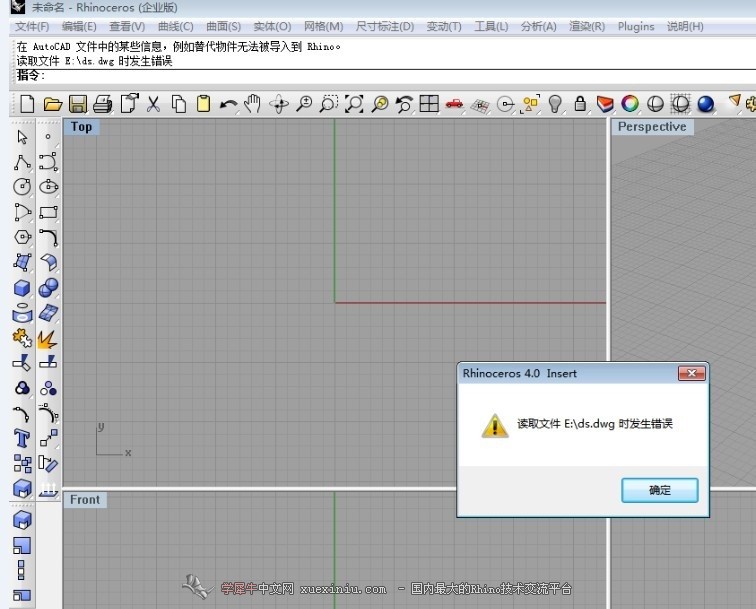Click the Zoom Extents icon
Screen dimensions: 756x609
[x=354, y=104]
